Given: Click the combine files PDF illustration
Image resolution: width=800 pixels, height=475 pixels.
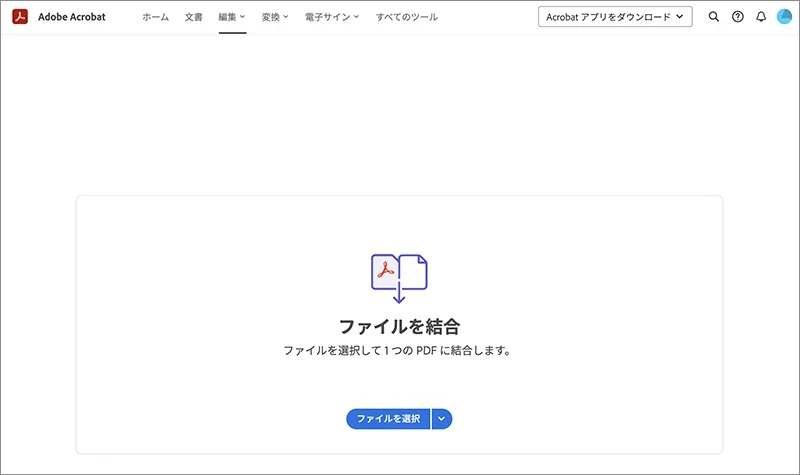Looking at the screenshot, I should click(399, 272).
